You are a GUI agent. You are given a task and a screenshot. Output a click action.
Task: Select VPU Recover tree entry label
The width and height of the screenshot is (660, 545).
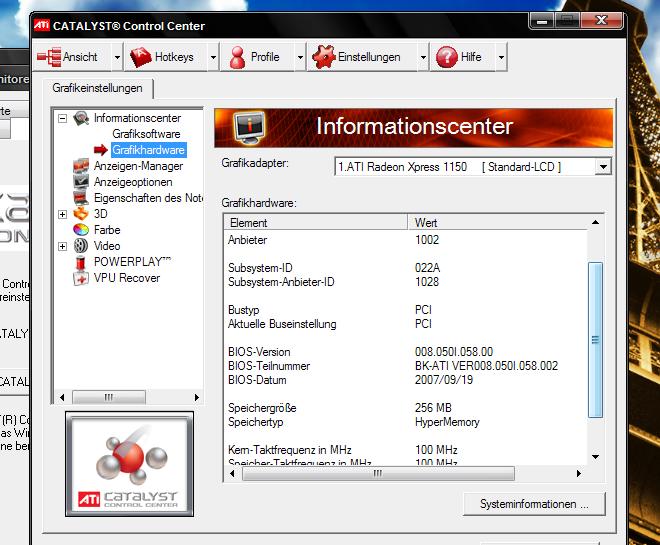[127, 278]
